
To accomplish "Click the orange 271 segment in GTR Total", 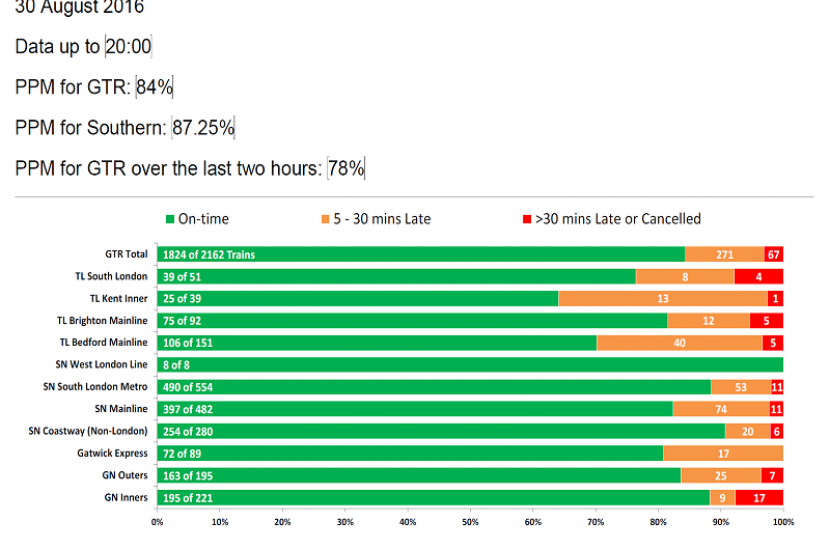I will 725,255.
